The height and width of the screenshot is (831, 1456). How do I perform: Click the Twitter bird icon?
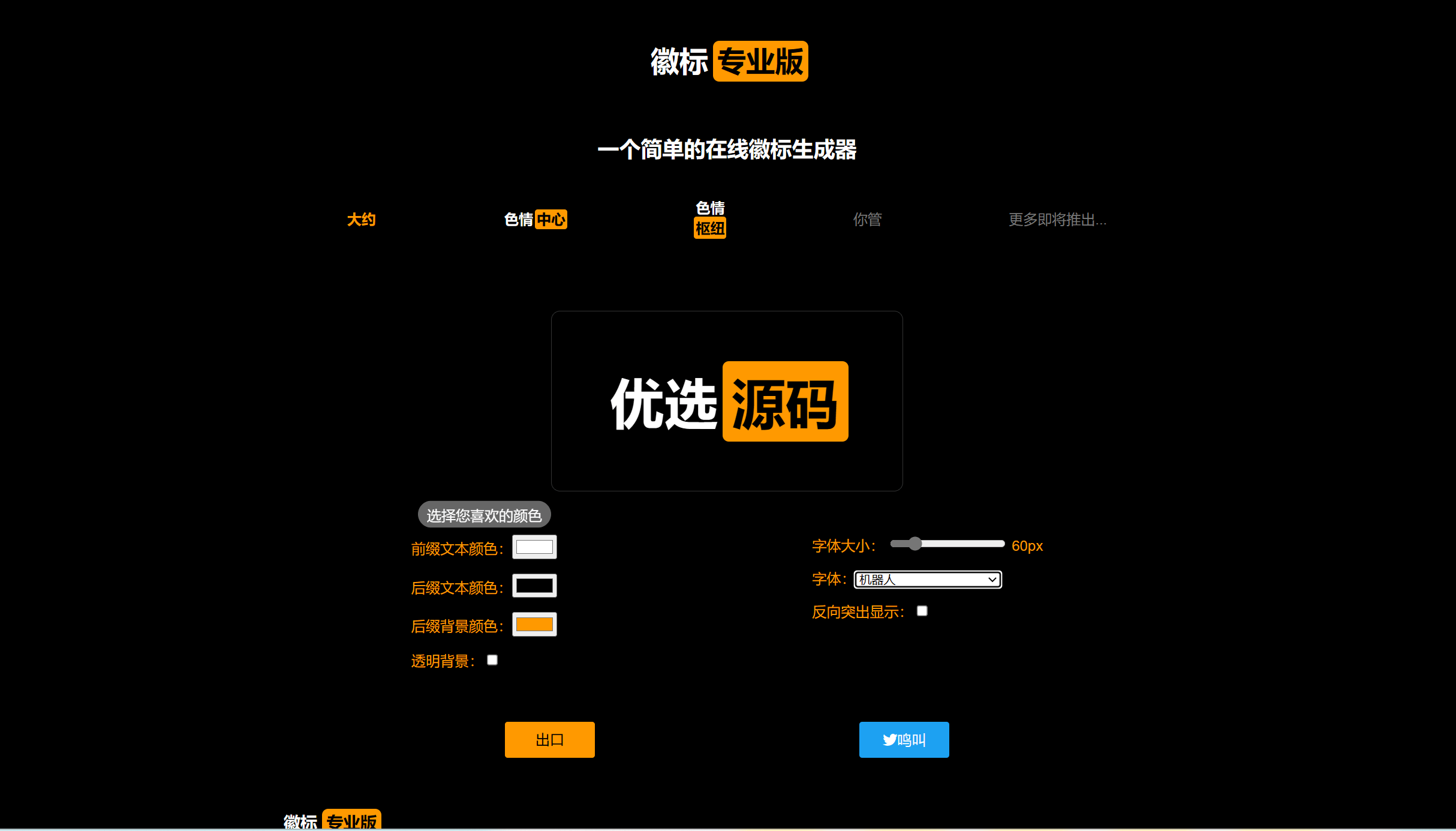coord(889,740)
